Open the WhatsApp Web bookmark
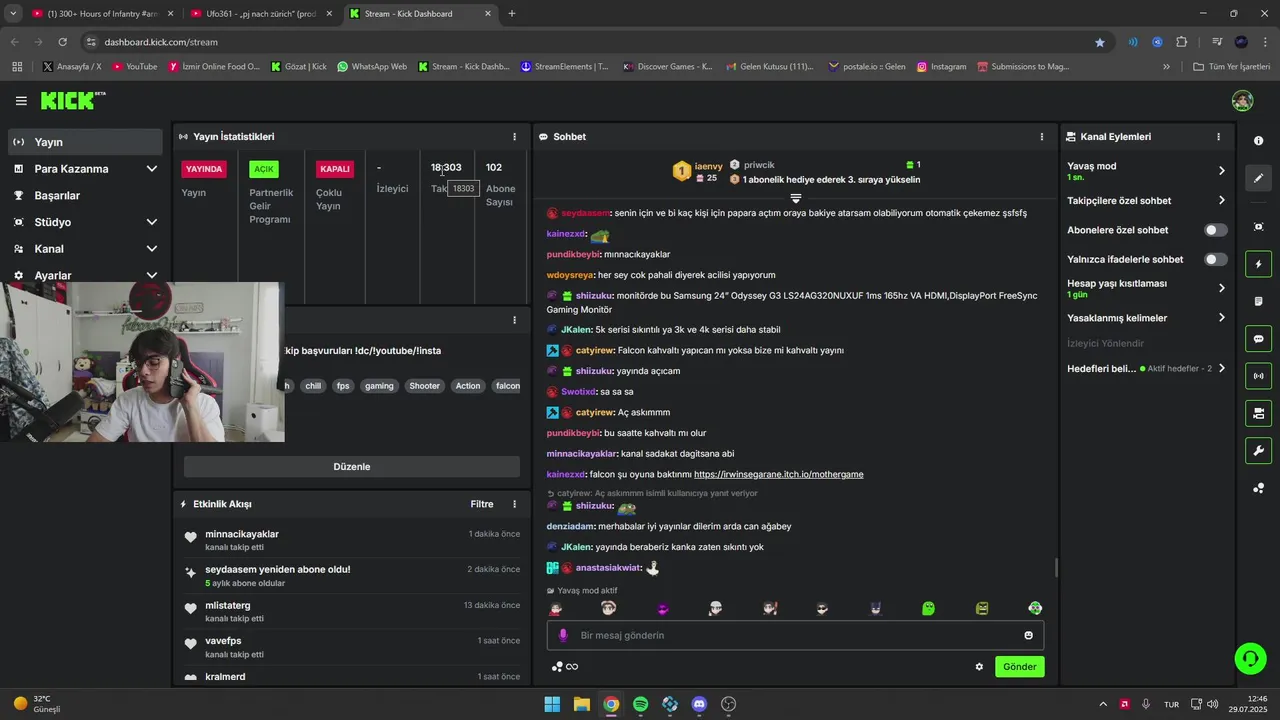1280x720 pixels. point(372,67)
